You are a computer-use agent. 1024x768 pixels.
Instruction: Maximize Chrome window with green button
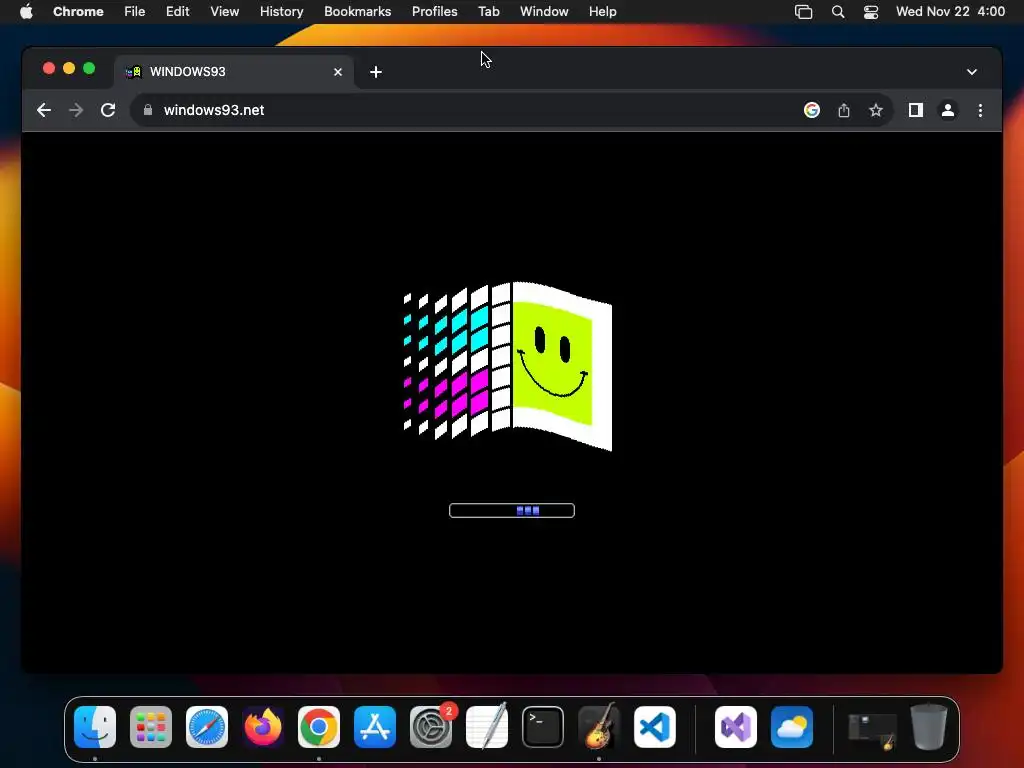point(89,69)
